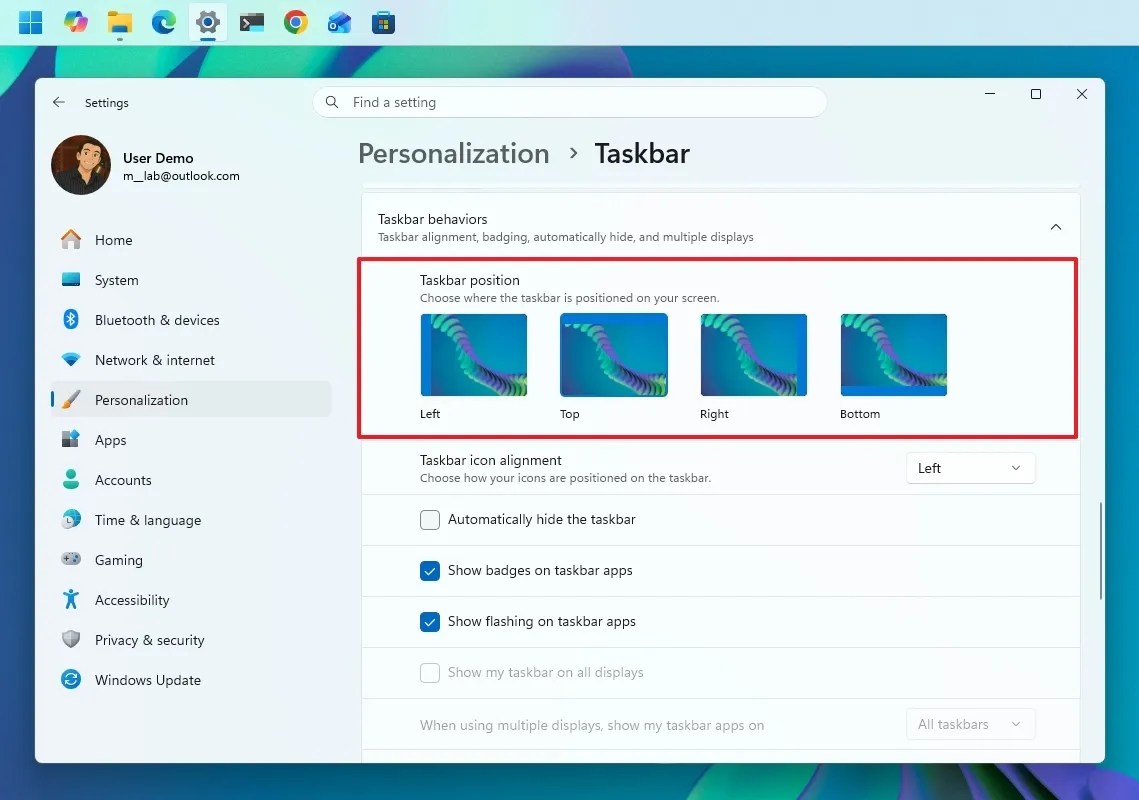This screenshot has width=1139, height=800.
Task: Click the User Demo account name
Action: [x=158, y=158]
